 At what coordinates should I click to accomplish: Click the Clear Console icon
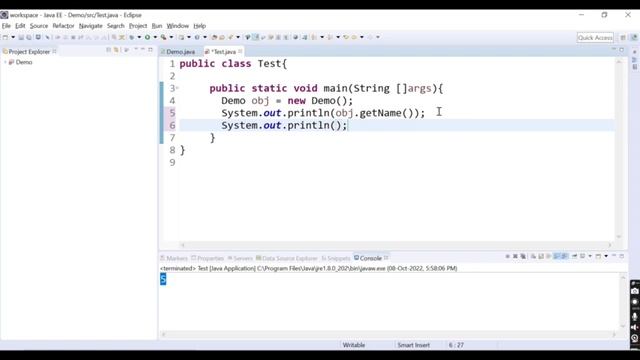[533, 256]
